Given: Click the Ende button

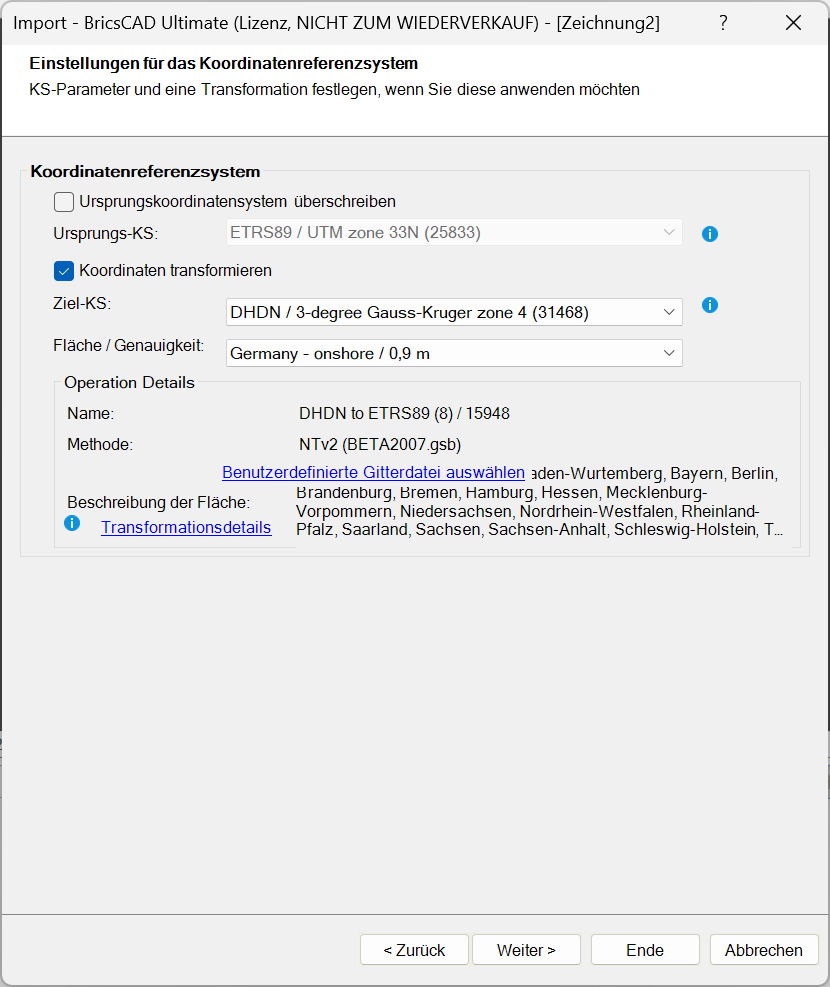Looking at the screenshot, I should [x=645, y=949].
